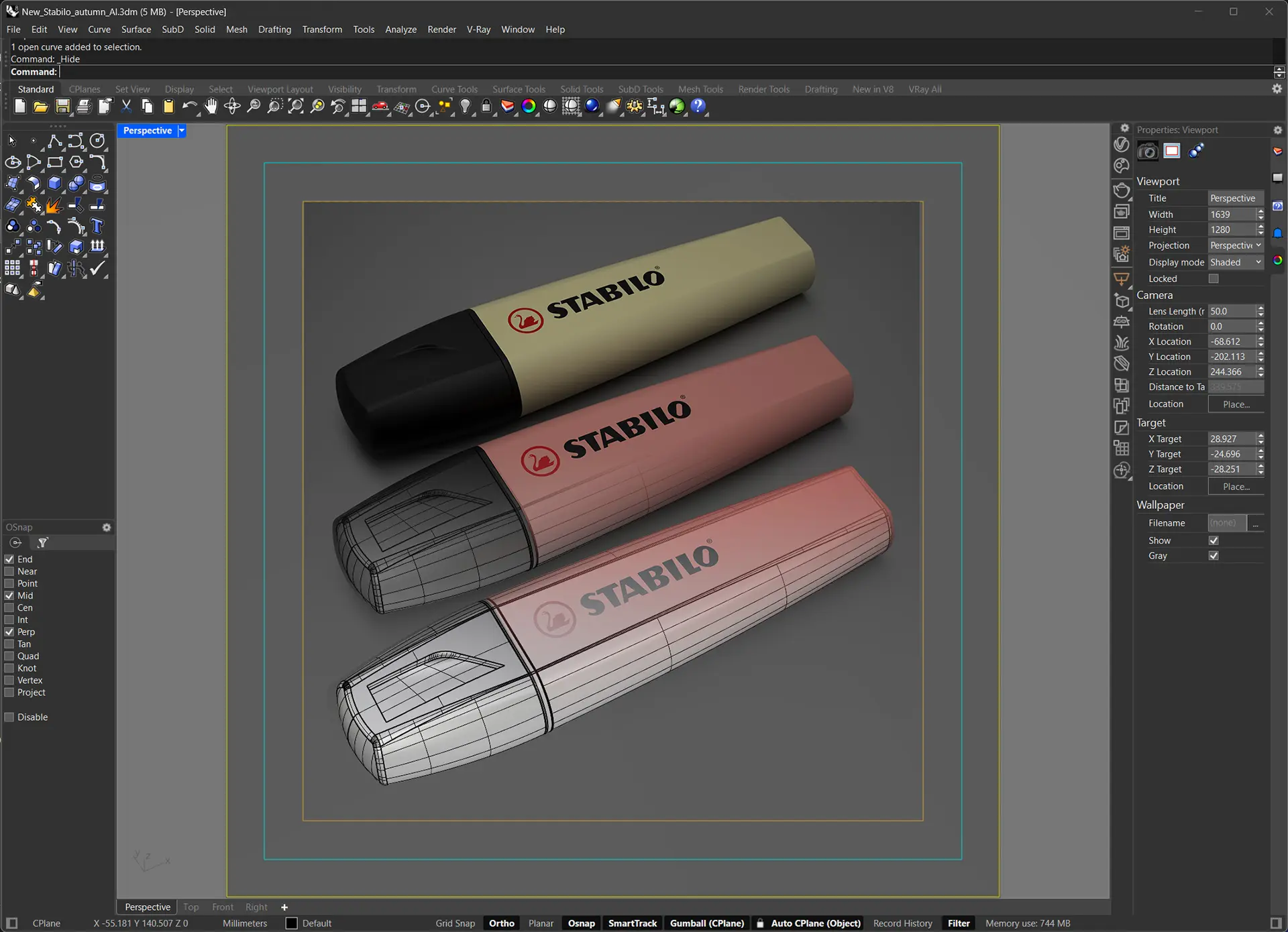Click the Z Target stepper arrows
This screenshot has width=1288, height=932.
pyautogui.click(x=1260, y=469)
